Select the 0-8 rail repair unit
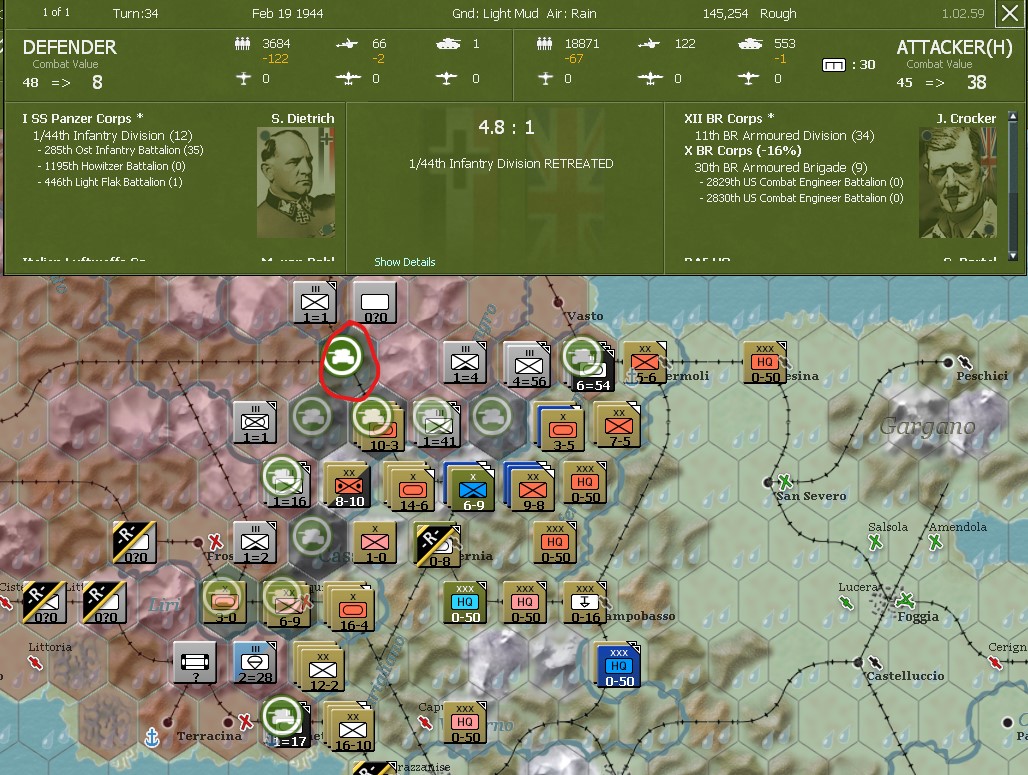The image size is (1028, 775). (437, 544)
